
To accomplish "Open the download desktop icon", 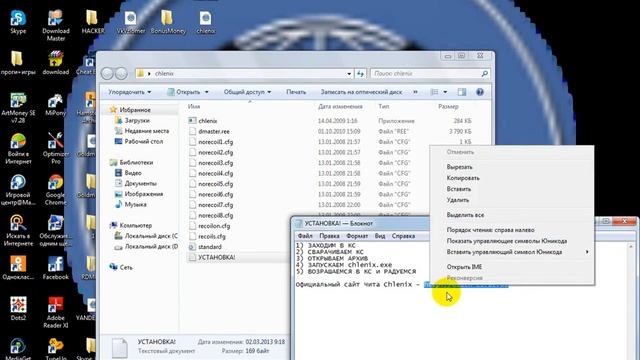I will point(56,63).
